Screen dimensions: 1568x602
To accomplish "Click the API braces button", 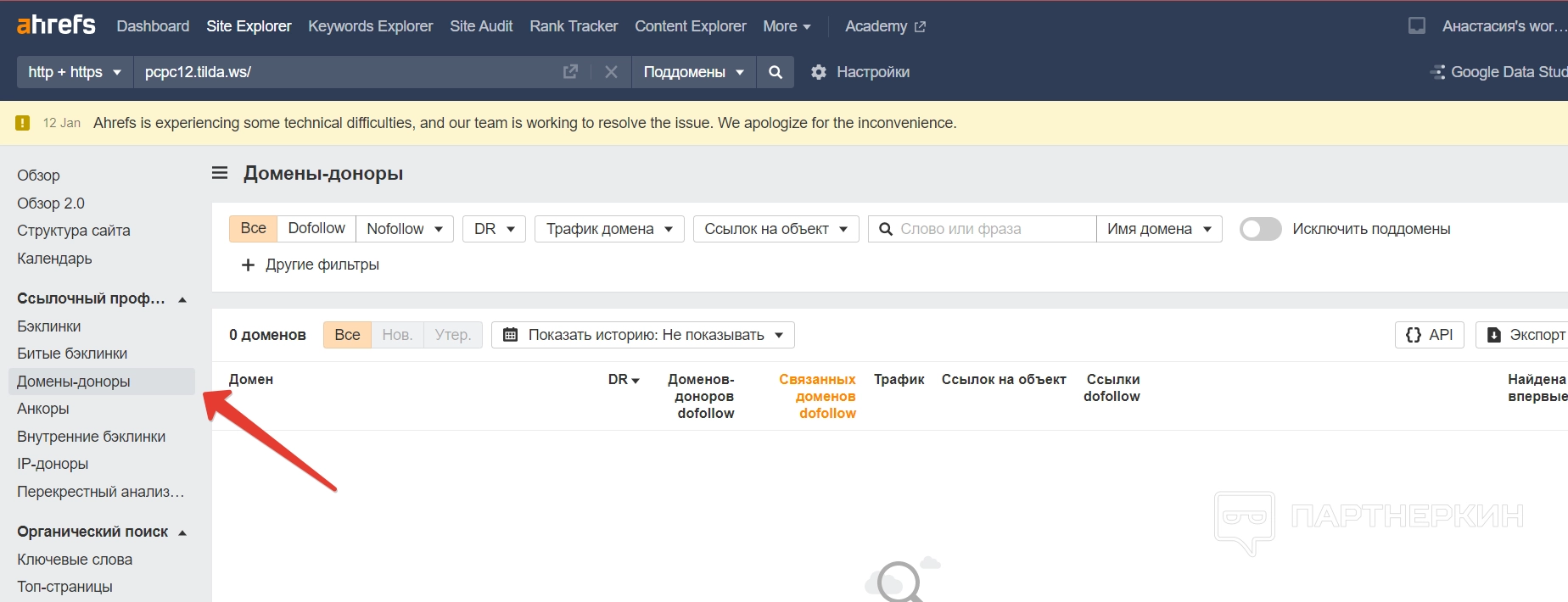I will [1430, 335].
